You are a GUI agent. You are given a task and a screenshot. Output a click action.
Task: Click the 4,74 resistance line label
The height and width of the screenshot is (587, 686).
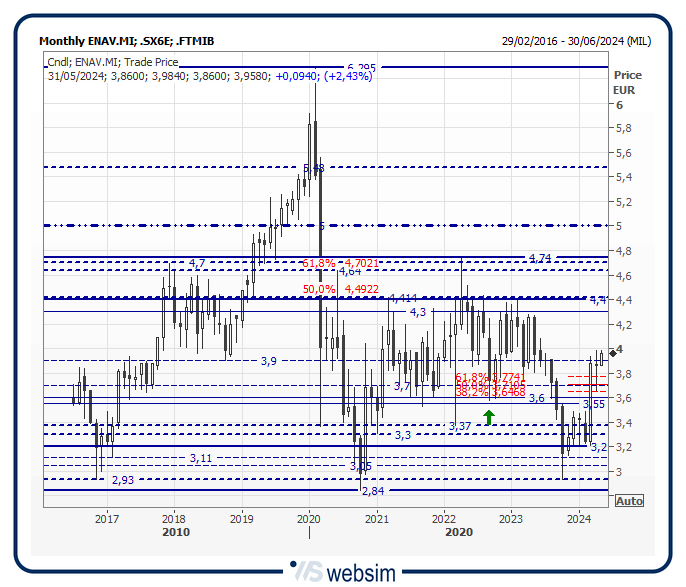(x=539, y=258)
